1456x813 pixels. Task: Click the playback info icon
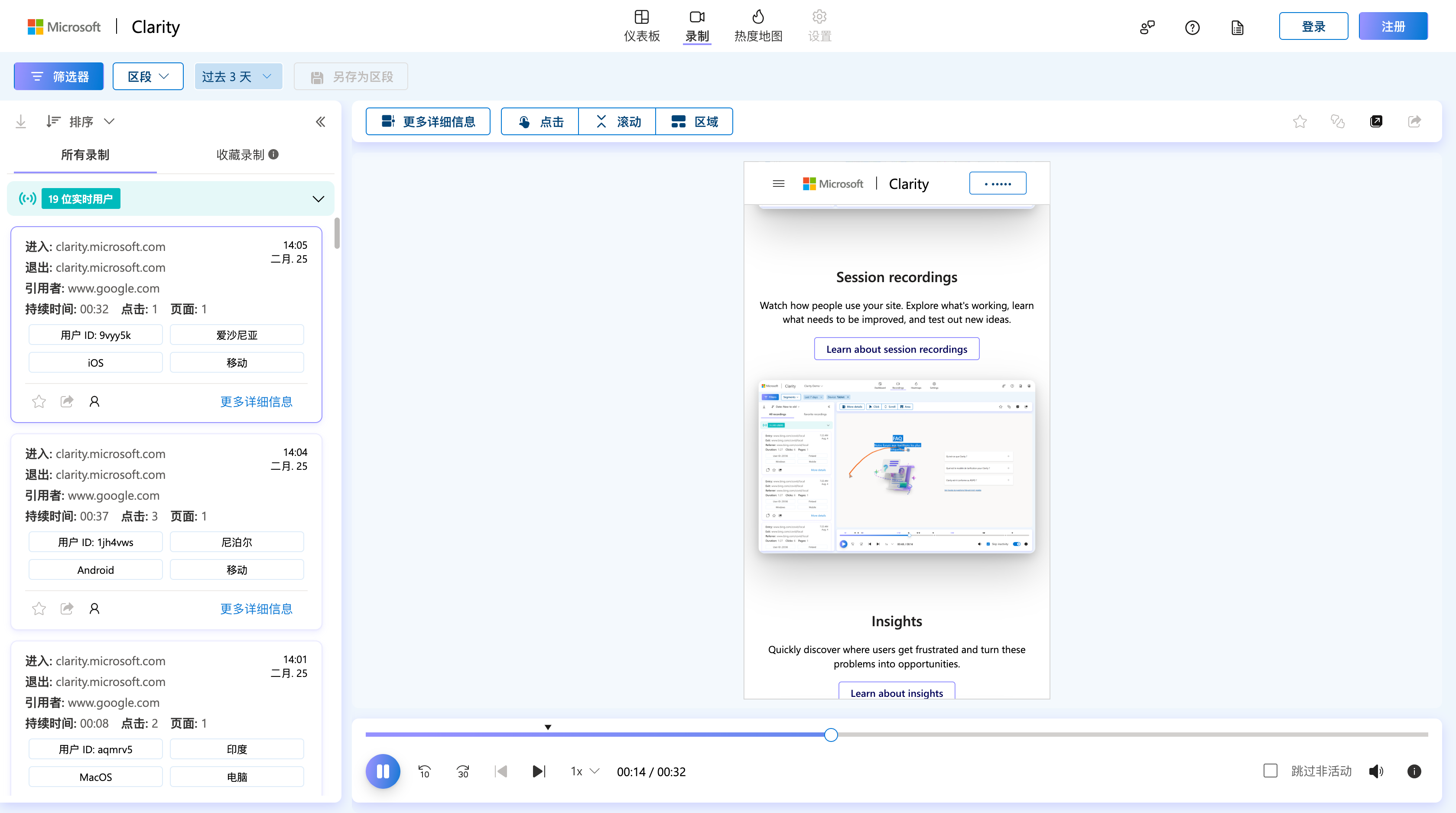coord(1414,771)
